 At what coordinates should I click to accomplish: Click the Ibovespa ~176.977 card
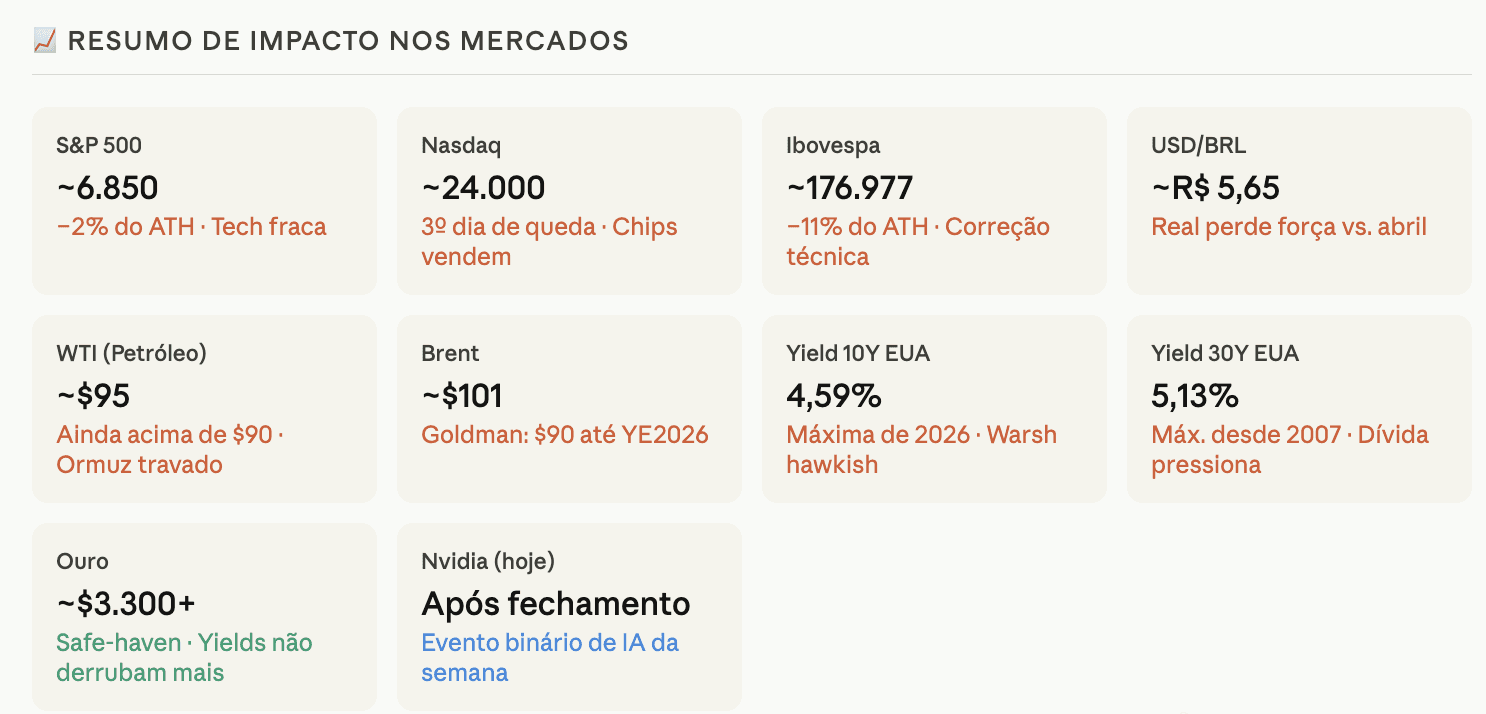pyautogui.click(x=935, y=201)
